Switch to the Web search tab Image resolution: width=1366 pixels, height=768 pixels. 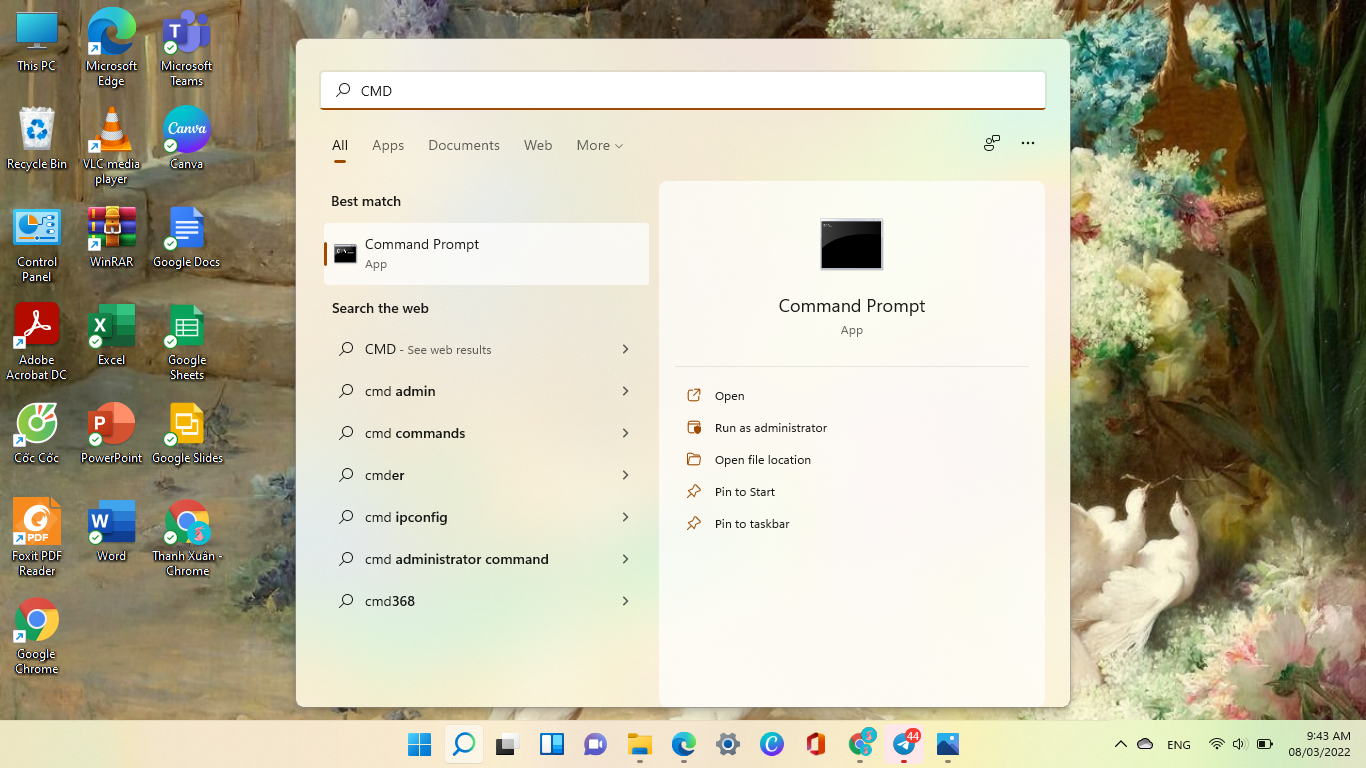pyautogui.click(x=538, y=145)
